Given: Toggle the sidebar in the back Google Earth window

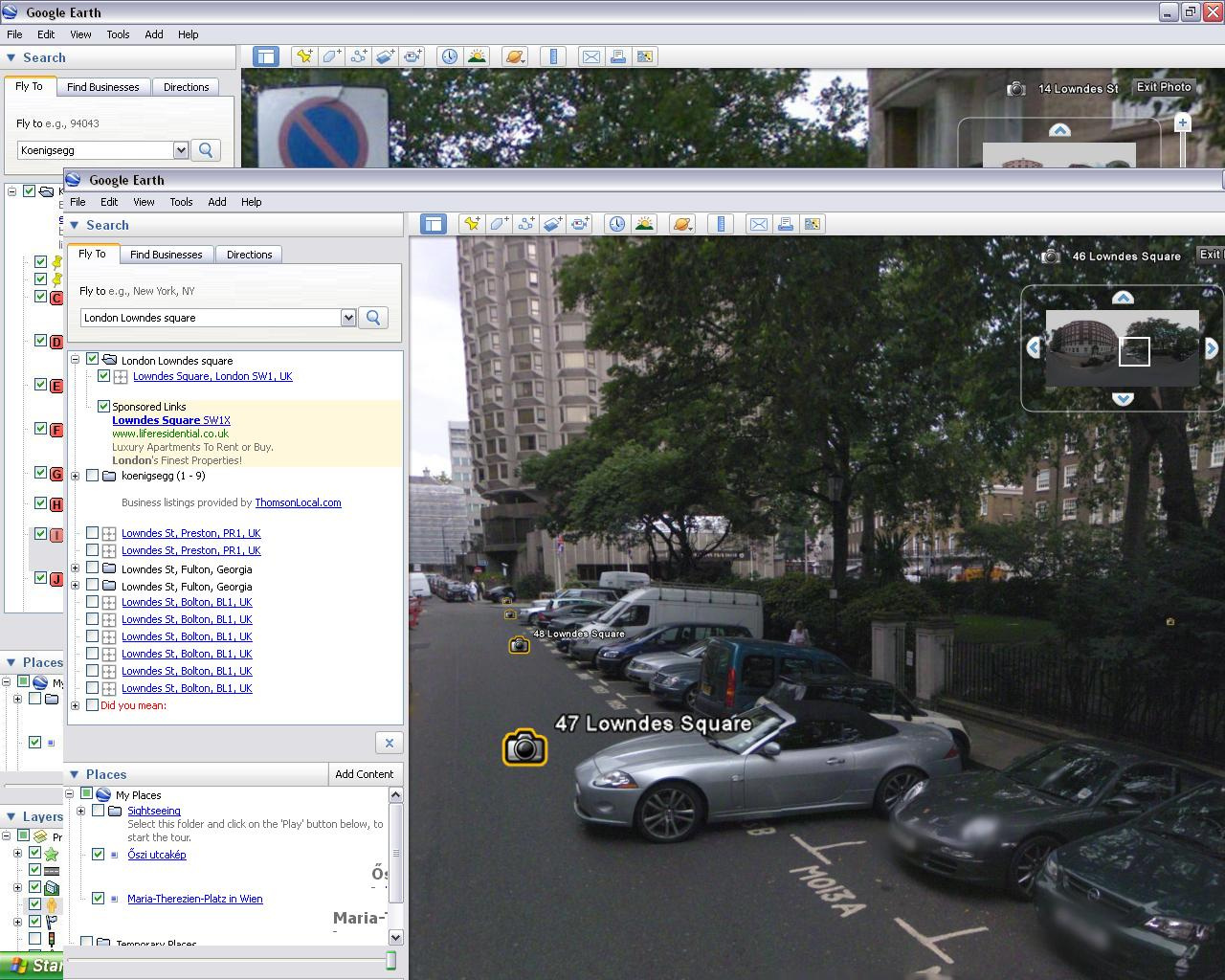Looking at the screenshot, I should [266, 56].
